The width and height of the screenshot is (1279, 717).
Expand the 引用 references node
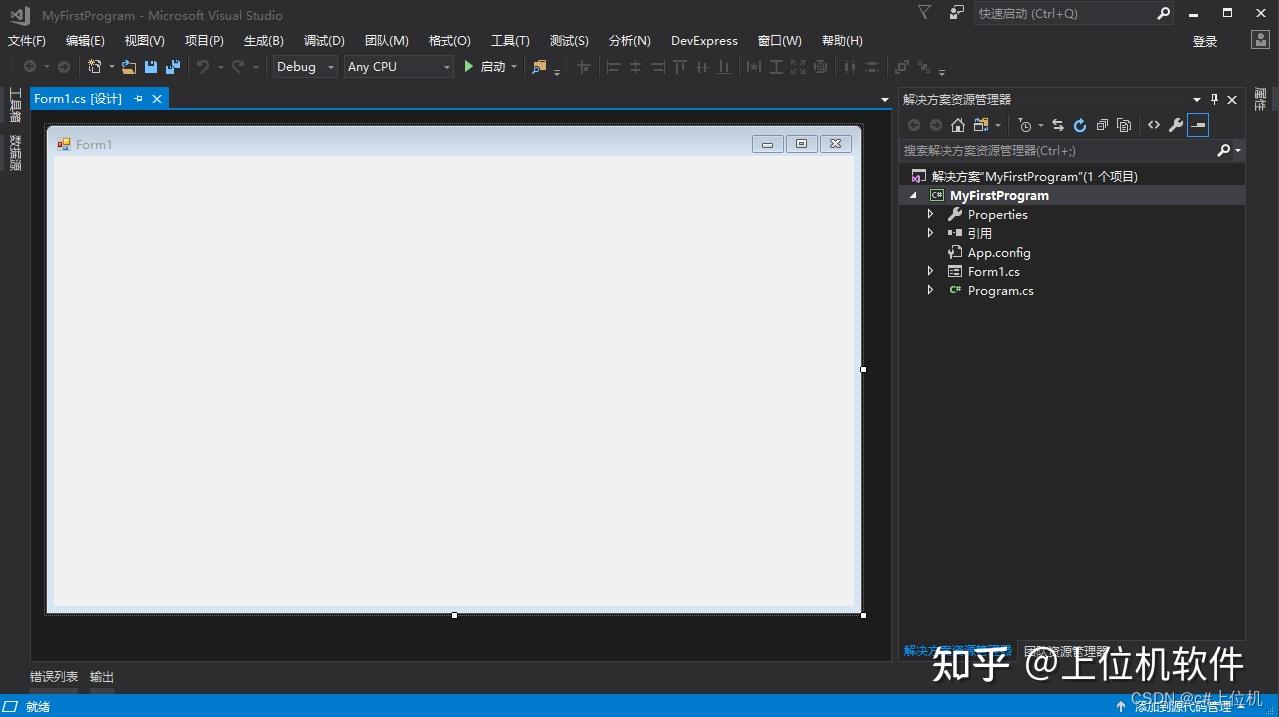[930, 233]
